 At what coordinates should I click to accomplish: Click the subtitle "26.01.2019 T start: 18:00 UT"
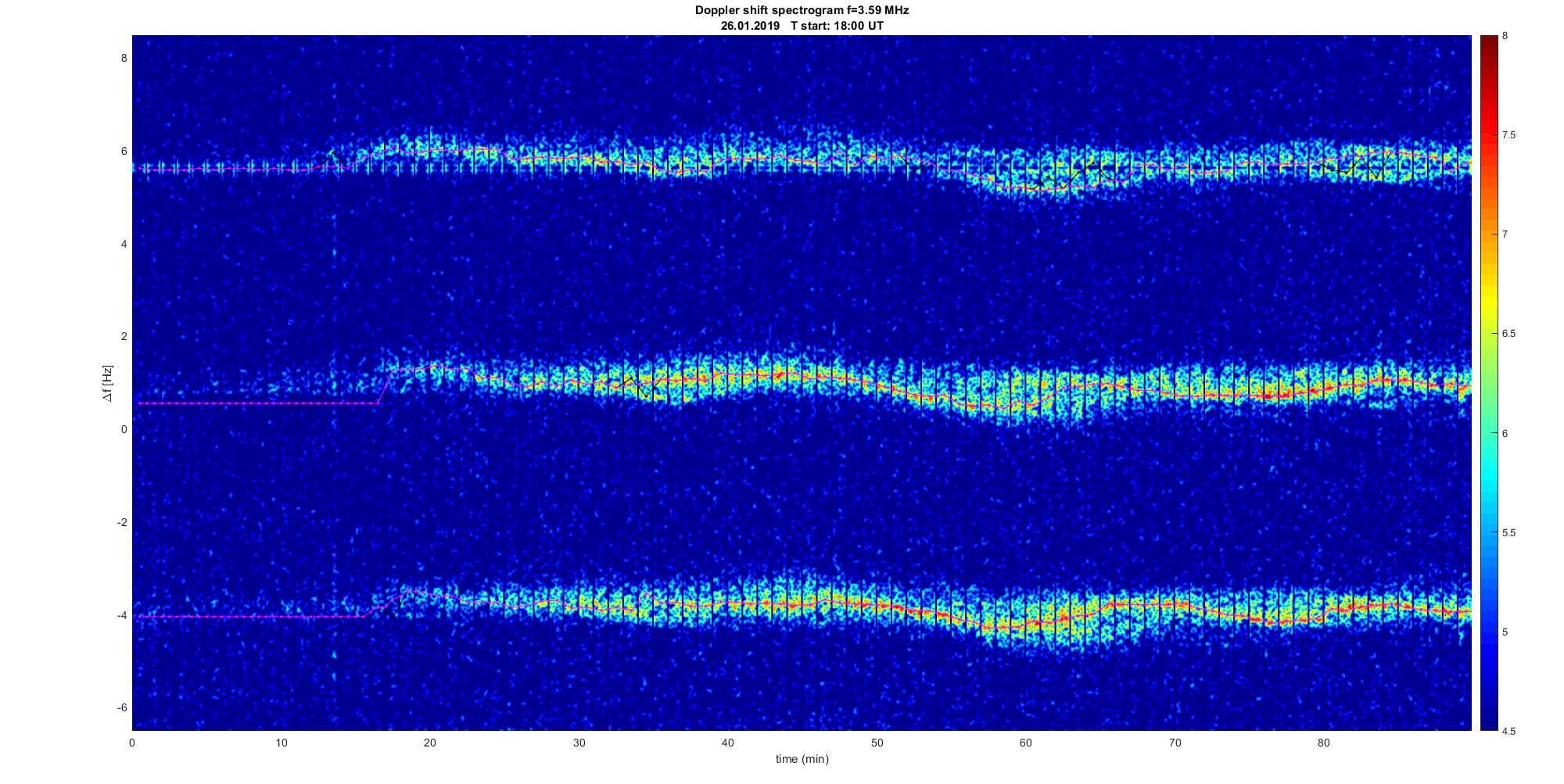[802, 26]
